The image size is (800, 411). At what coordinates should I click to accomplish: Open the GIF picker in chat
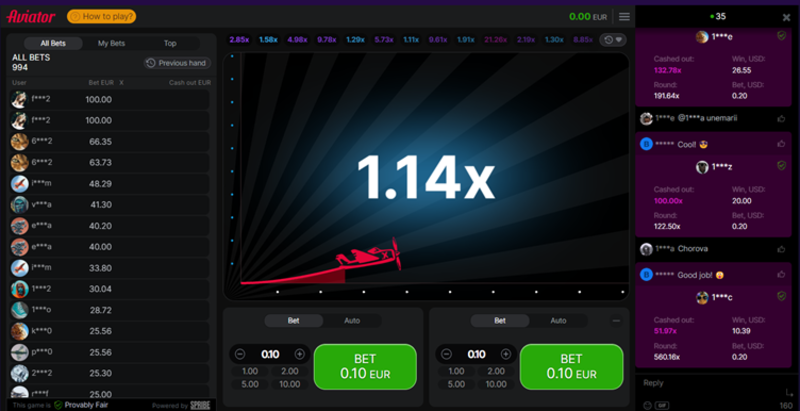661,404
